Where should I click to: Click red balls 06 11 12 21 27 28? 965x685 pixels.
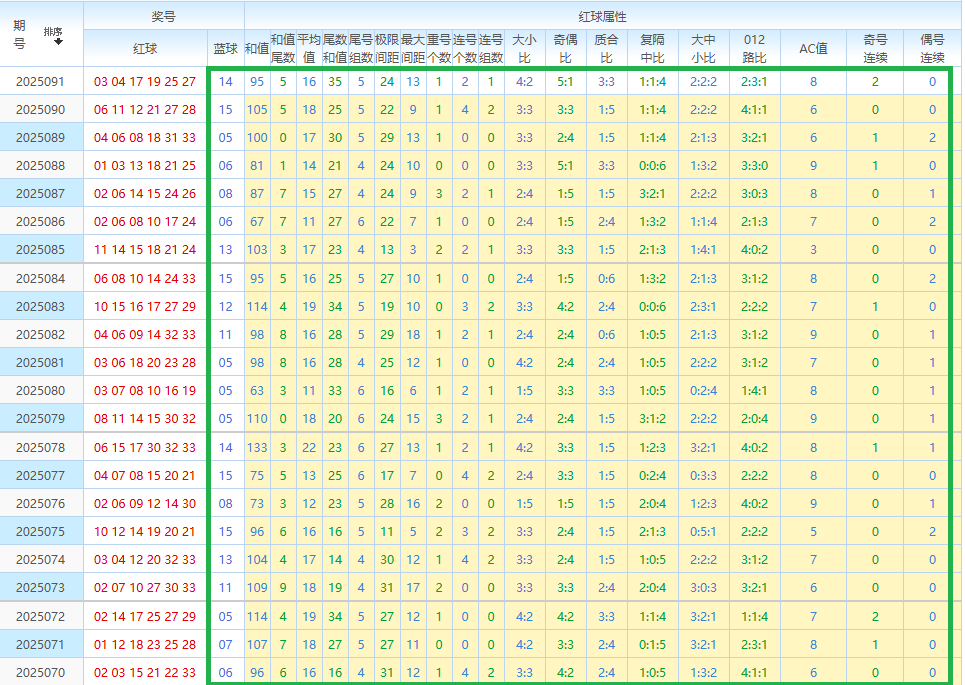click(145, 110)
